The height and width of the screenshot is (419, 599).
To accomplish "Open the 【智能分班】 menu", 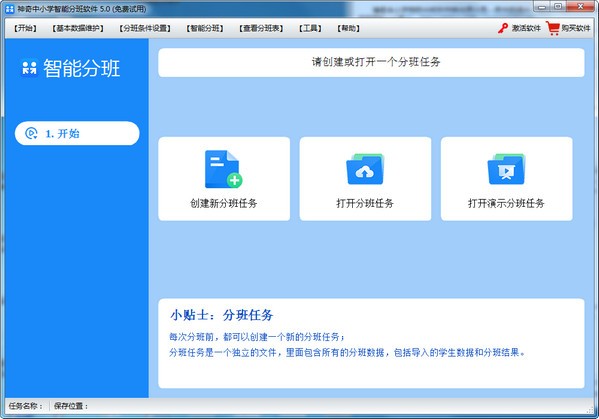I will pyautogui.click(x=205, y=28).
